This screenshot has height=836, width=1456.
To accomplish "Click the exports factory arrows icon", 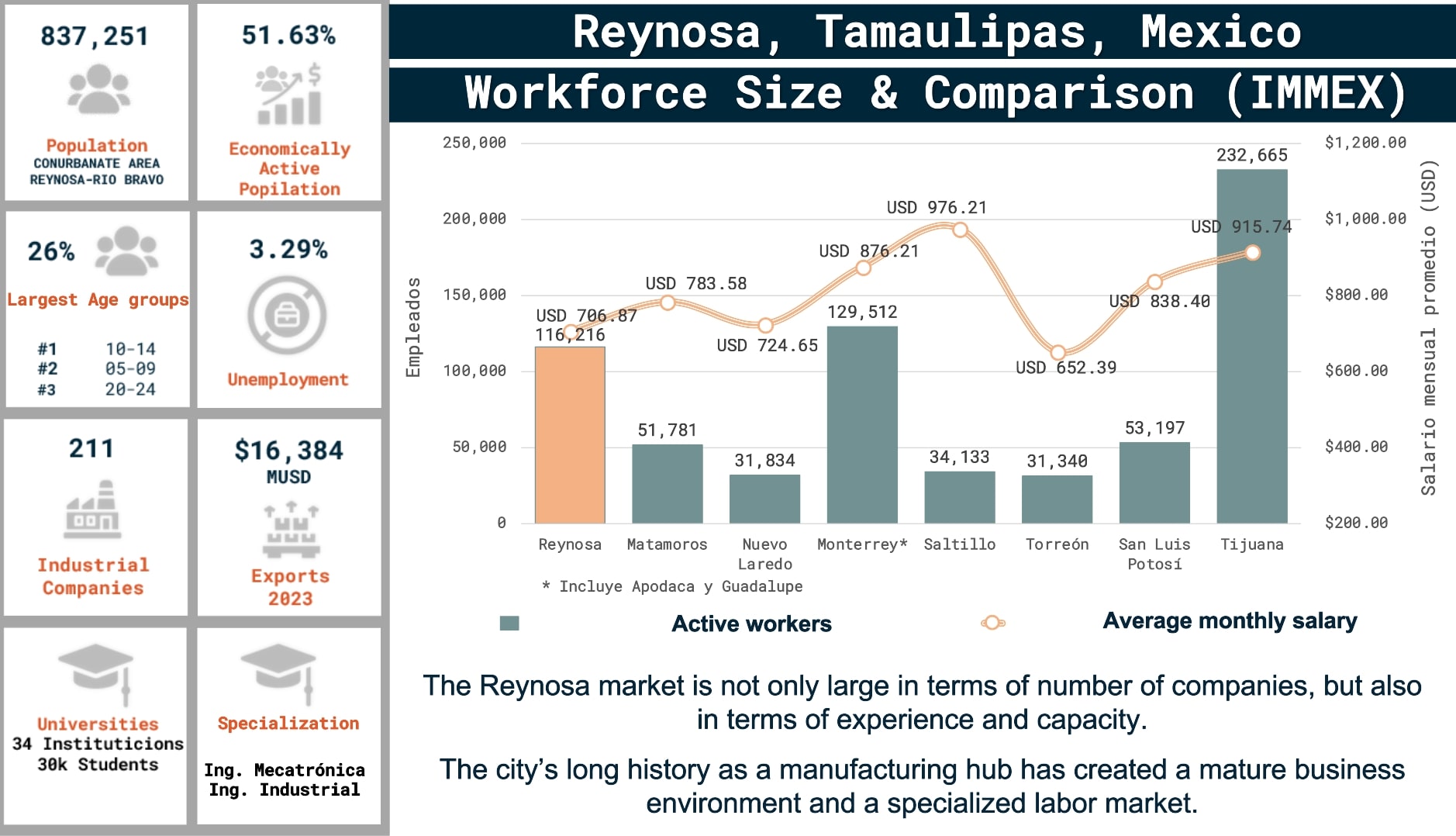I will coord(291,530).
